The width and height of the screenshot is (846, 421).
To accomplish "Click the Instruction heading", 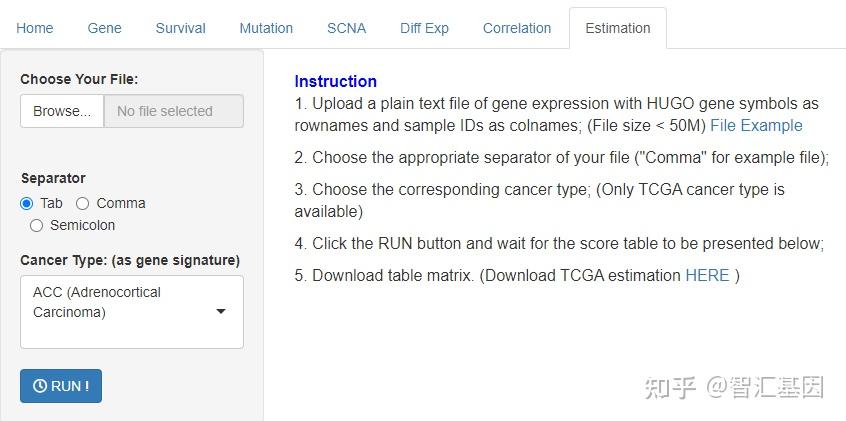I will tap(335, 81).
